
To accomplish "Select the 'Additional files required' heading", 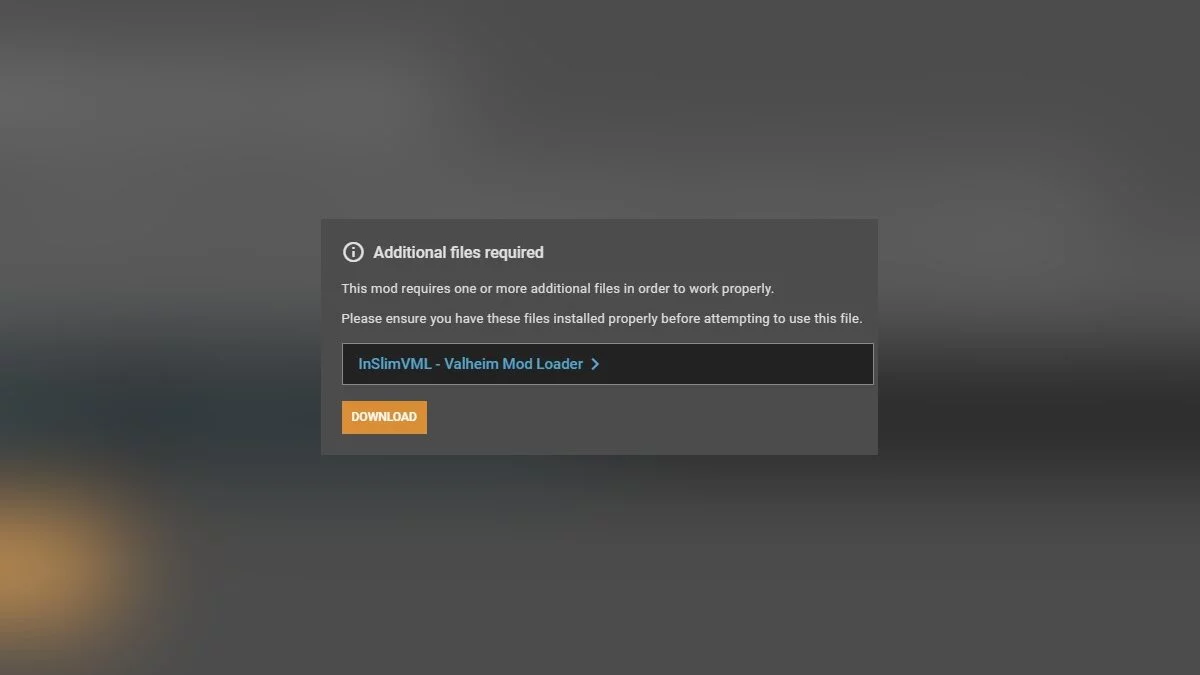I will (458, 252).
